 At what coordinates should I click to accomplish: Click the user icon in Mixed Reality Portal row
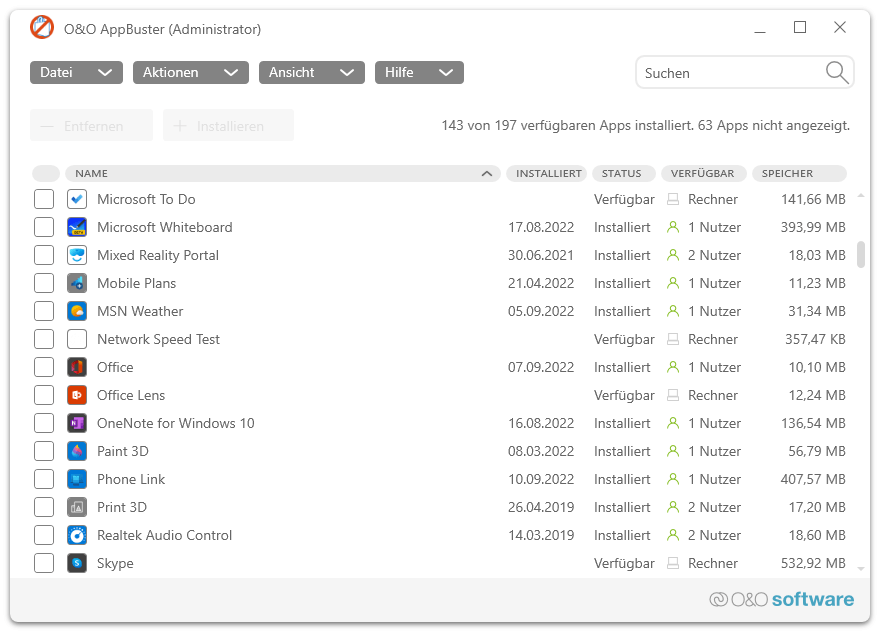point(672,255)
